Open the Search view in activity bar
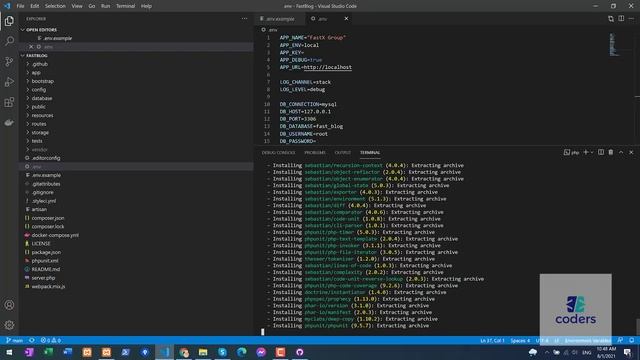 click(9, 41)
